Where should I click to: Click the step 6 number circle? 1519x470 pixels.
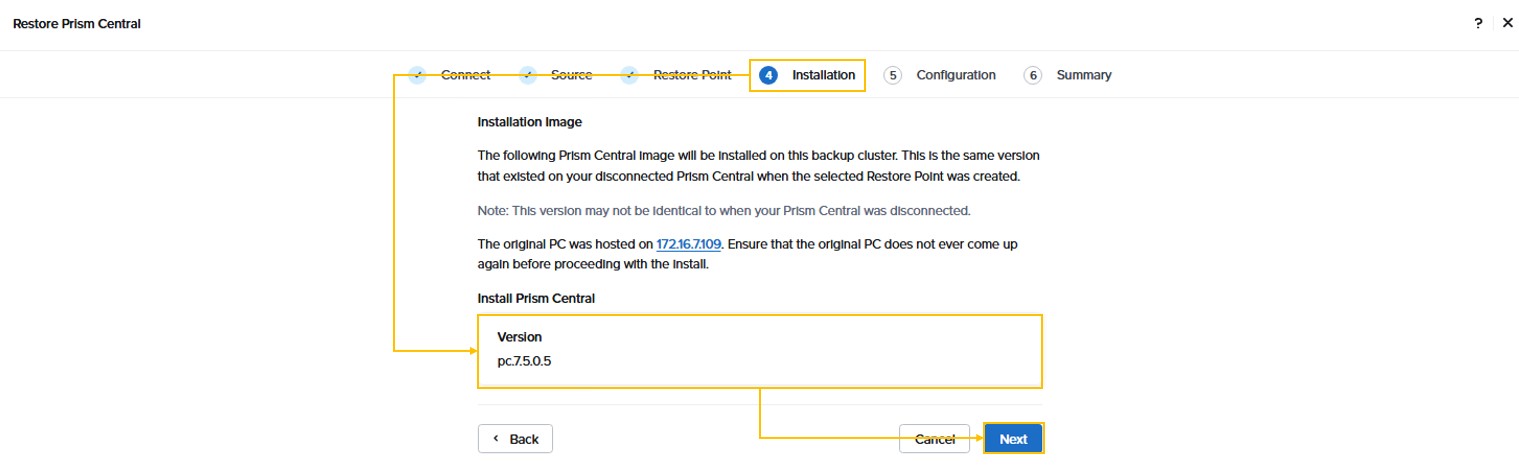[1033, 75]
